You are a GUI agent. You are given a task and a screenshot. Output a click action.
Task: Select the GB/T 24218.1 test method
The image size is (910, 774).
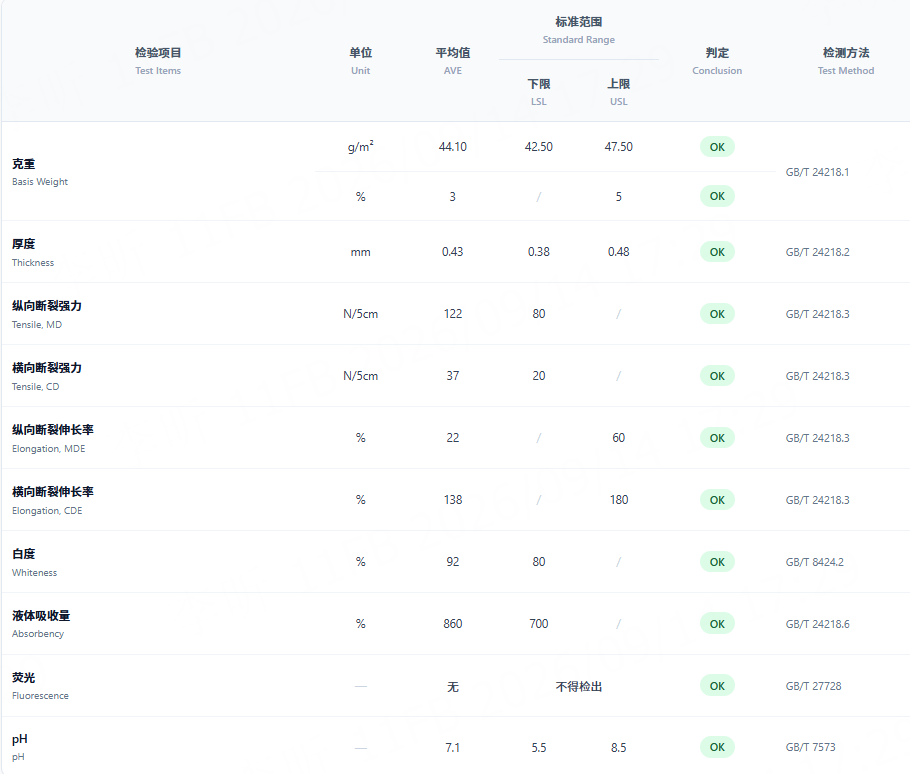(x=817, y=172)
